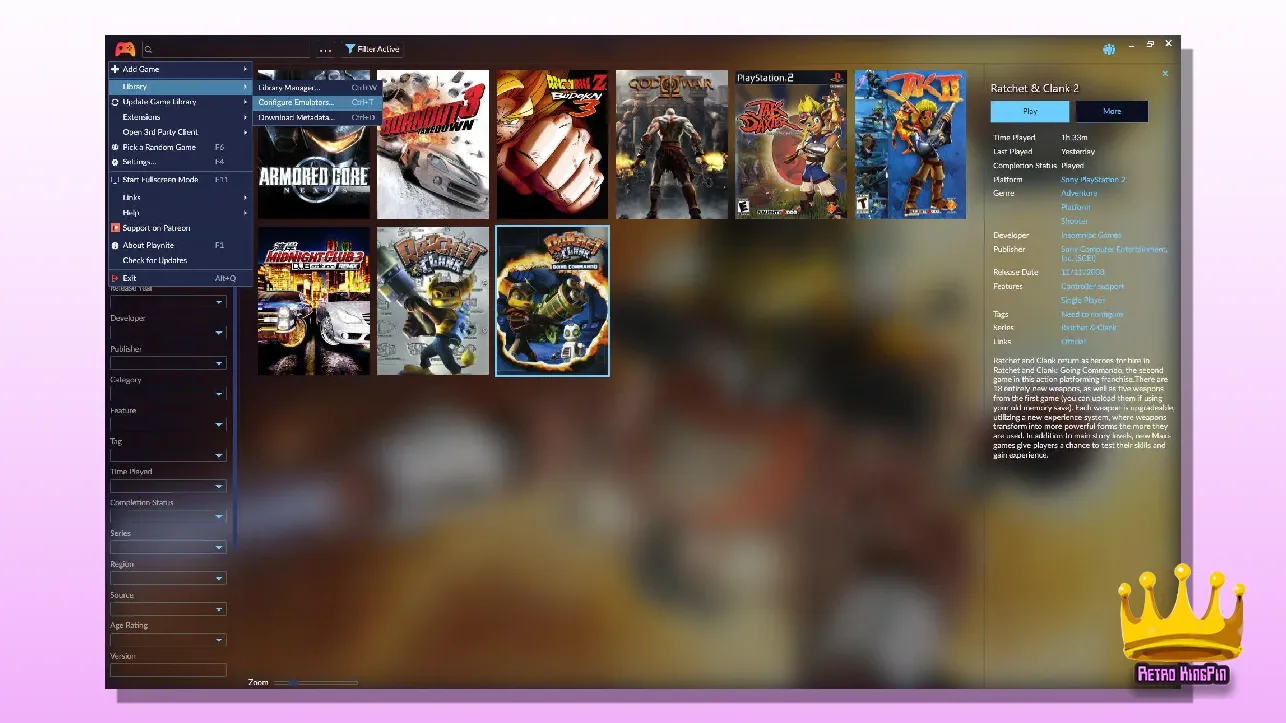This screenshot has height=723, width=1286.
Task: Select the highlighted Ratchet & Clank Going Commando cover
Action: click(553, 301)
